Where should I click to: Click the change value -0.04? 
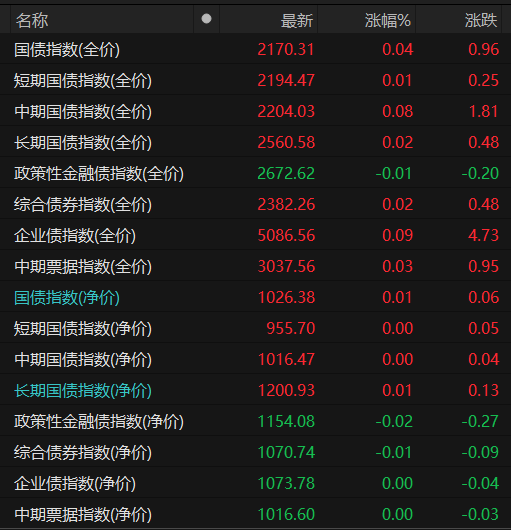click(x=480, y=483)
